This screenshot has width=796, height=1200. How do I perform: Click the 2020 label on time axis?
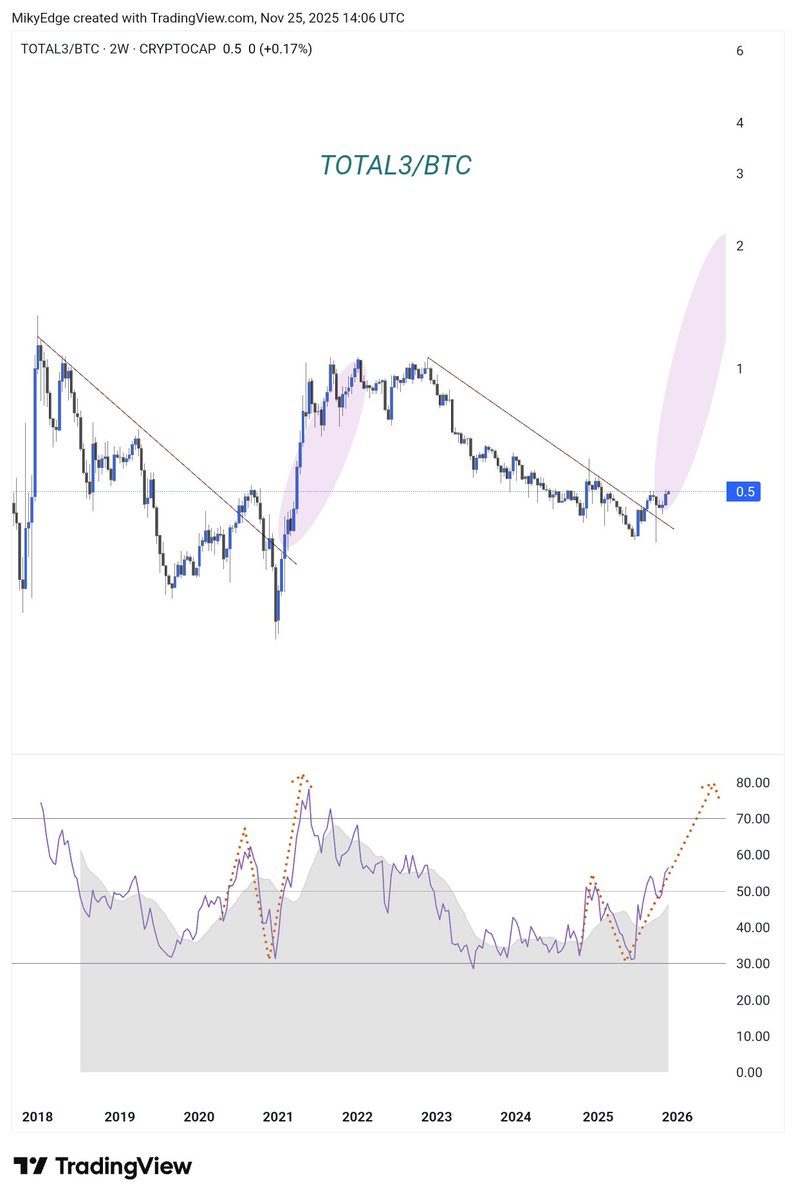[198, 1115]
